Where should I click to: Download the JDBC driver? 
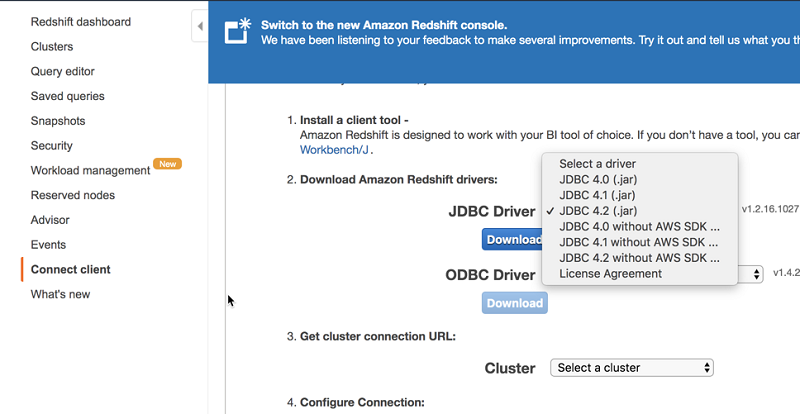click(x=512, y=239)
